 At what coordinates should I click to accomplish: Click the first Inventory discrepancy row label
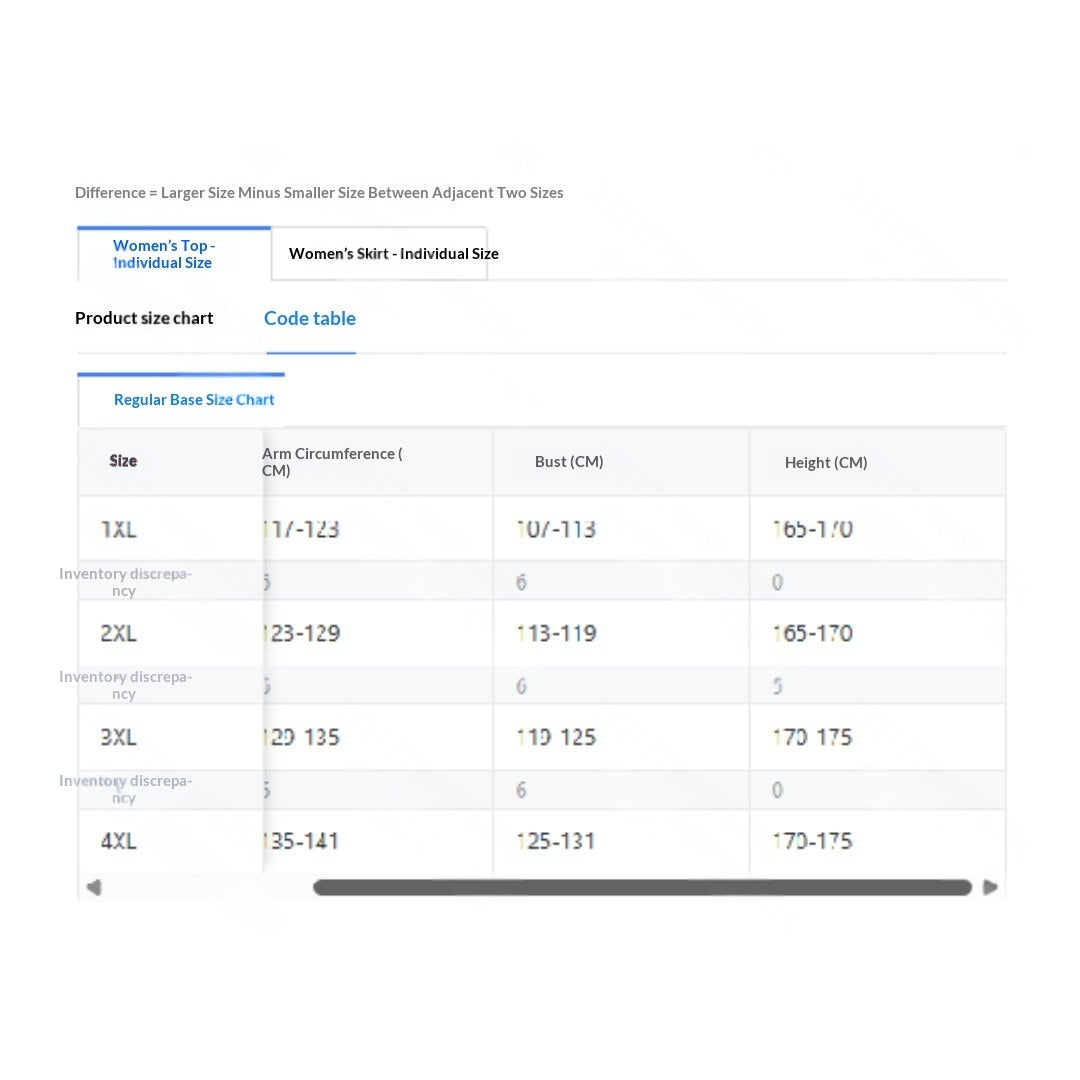point(125,582)
